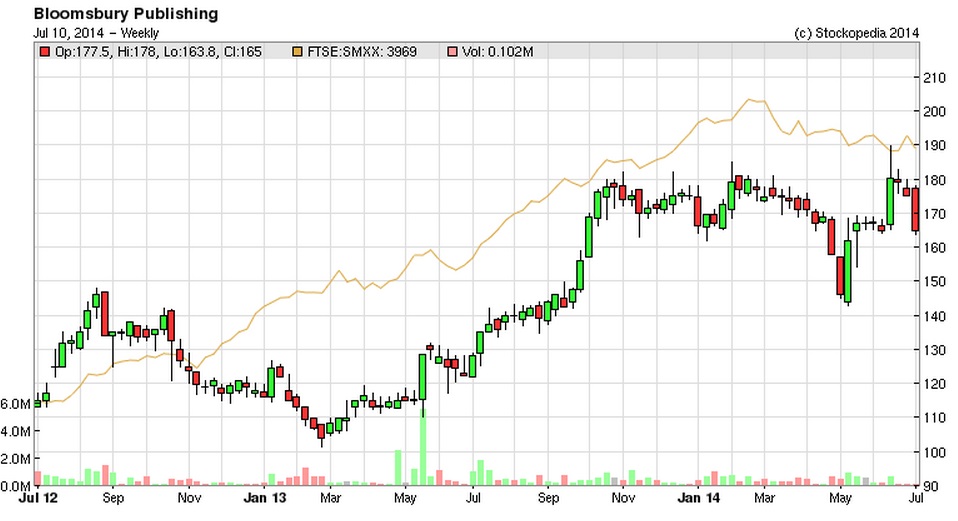Click the '2.0M' volume axis label

15,459
